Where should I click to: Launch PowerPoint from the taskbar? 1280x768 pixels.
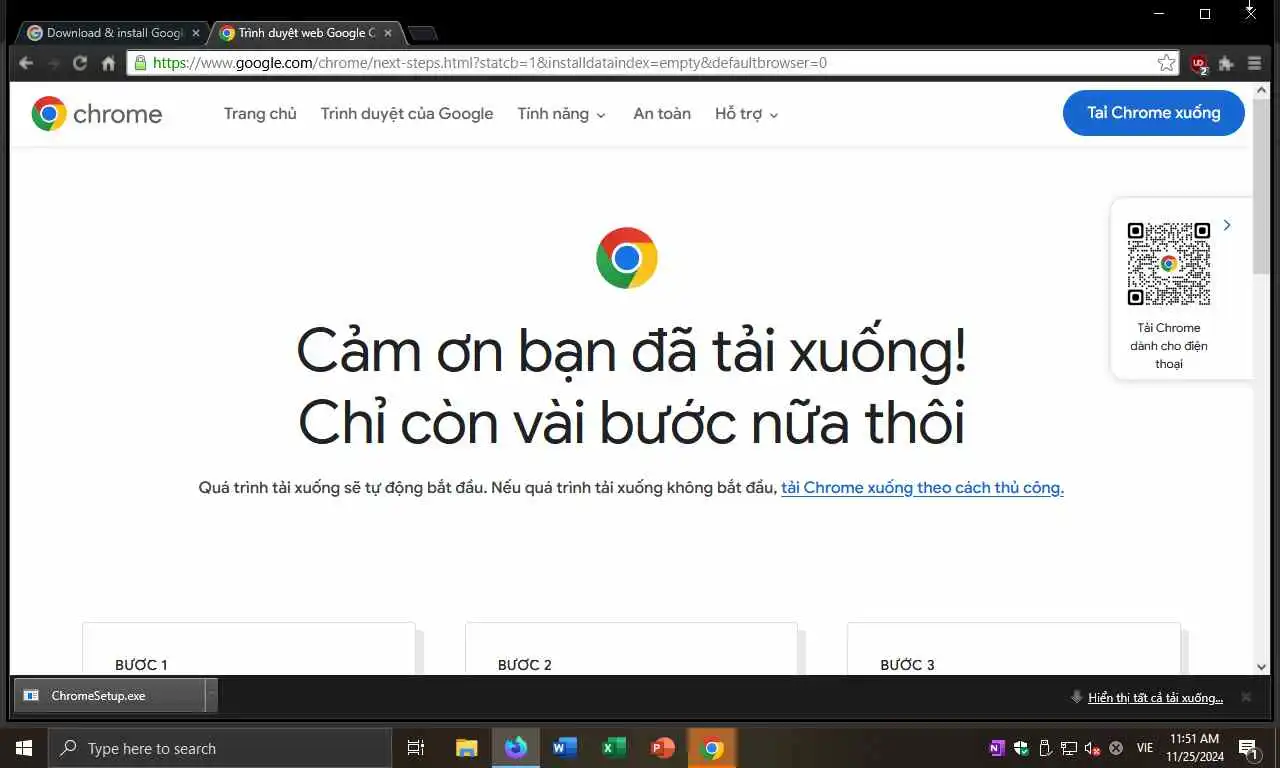[663, 748]
